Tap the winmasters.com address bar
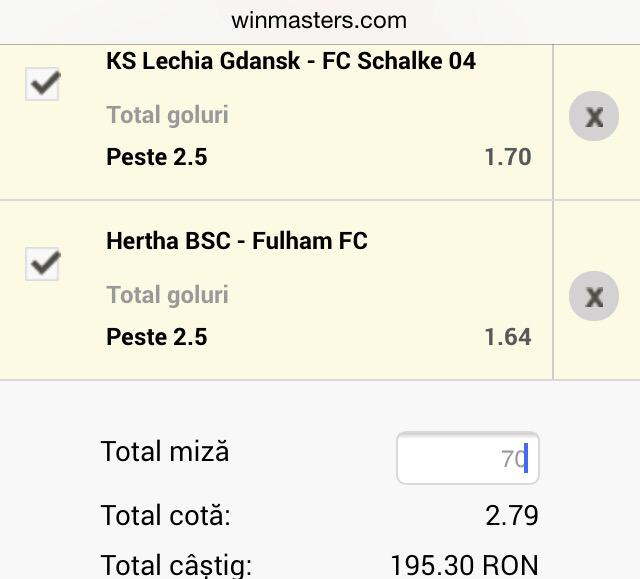This screenshot has width=640, height=579. tap(319, 20)
